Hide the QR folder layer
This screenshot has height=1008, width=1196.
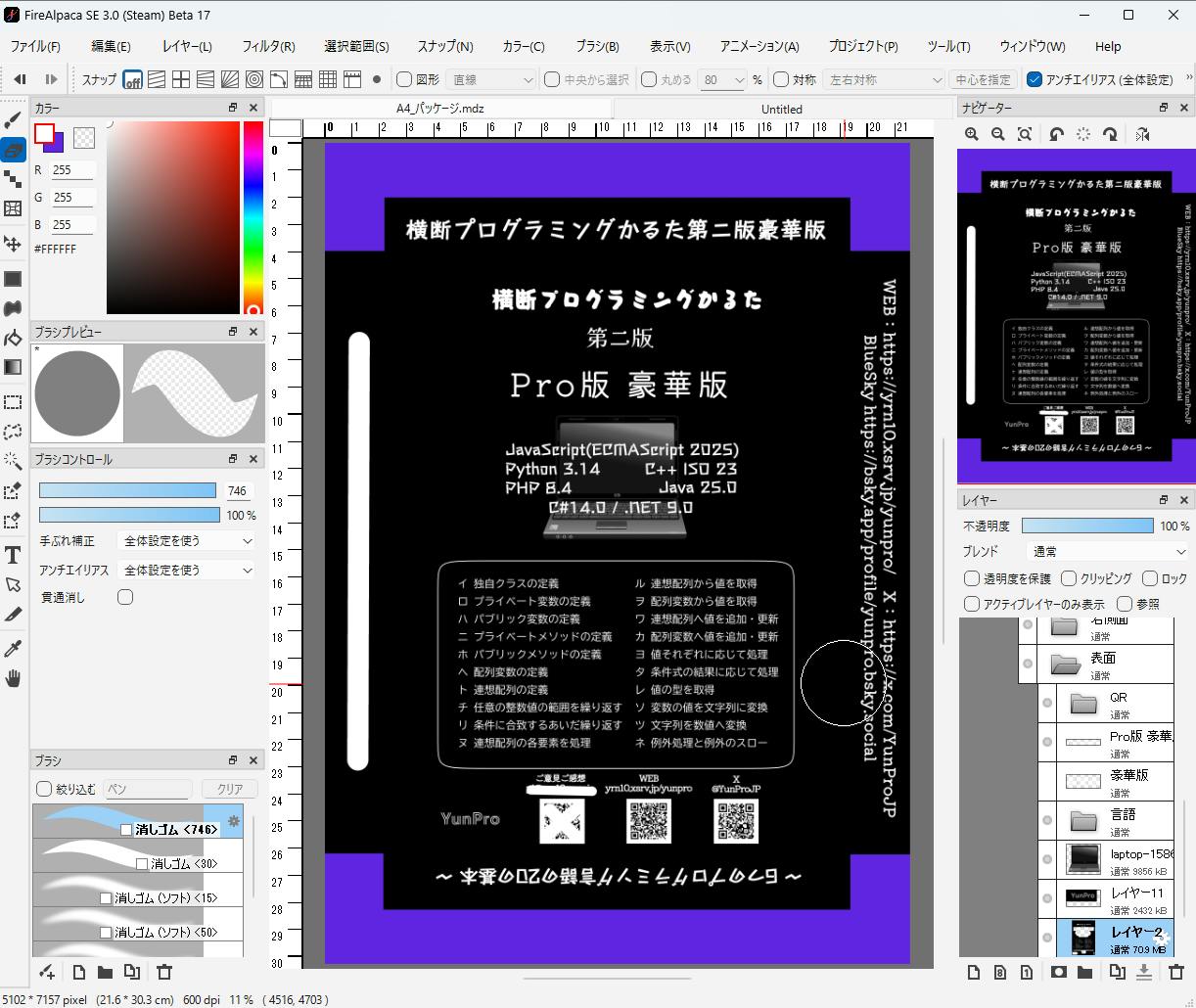(1047, 703)
